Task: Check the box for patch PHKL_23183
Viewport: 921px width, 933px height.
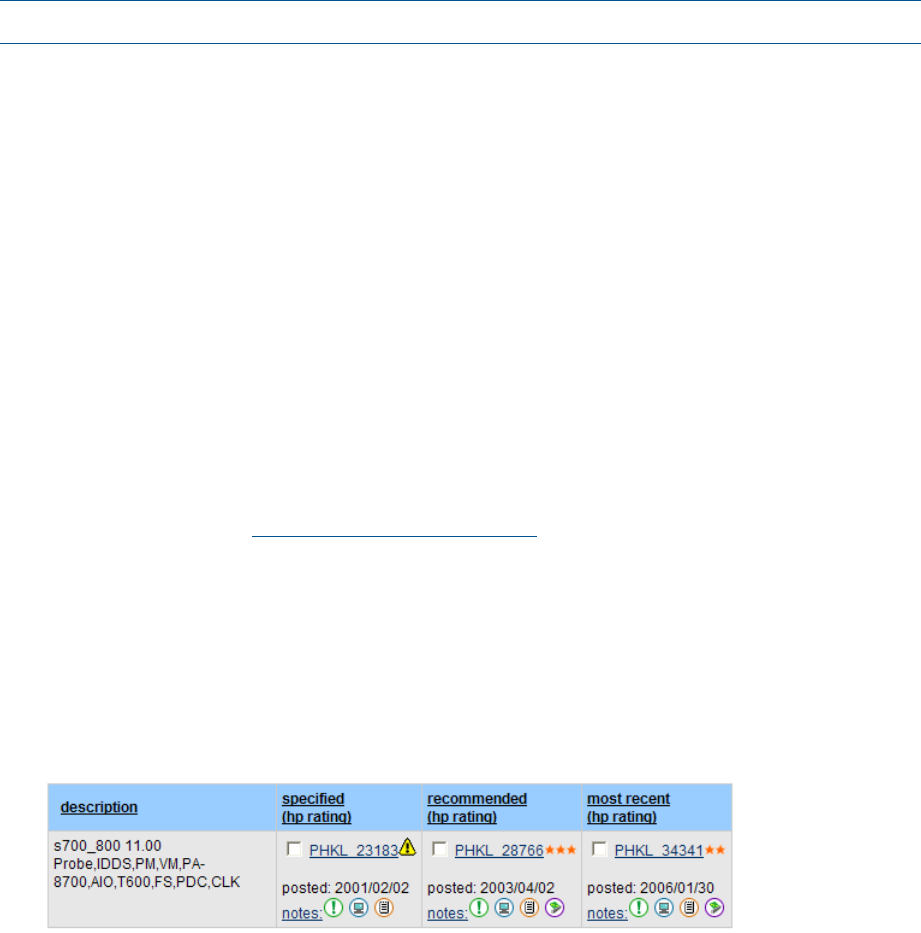Action: (294, 849)
